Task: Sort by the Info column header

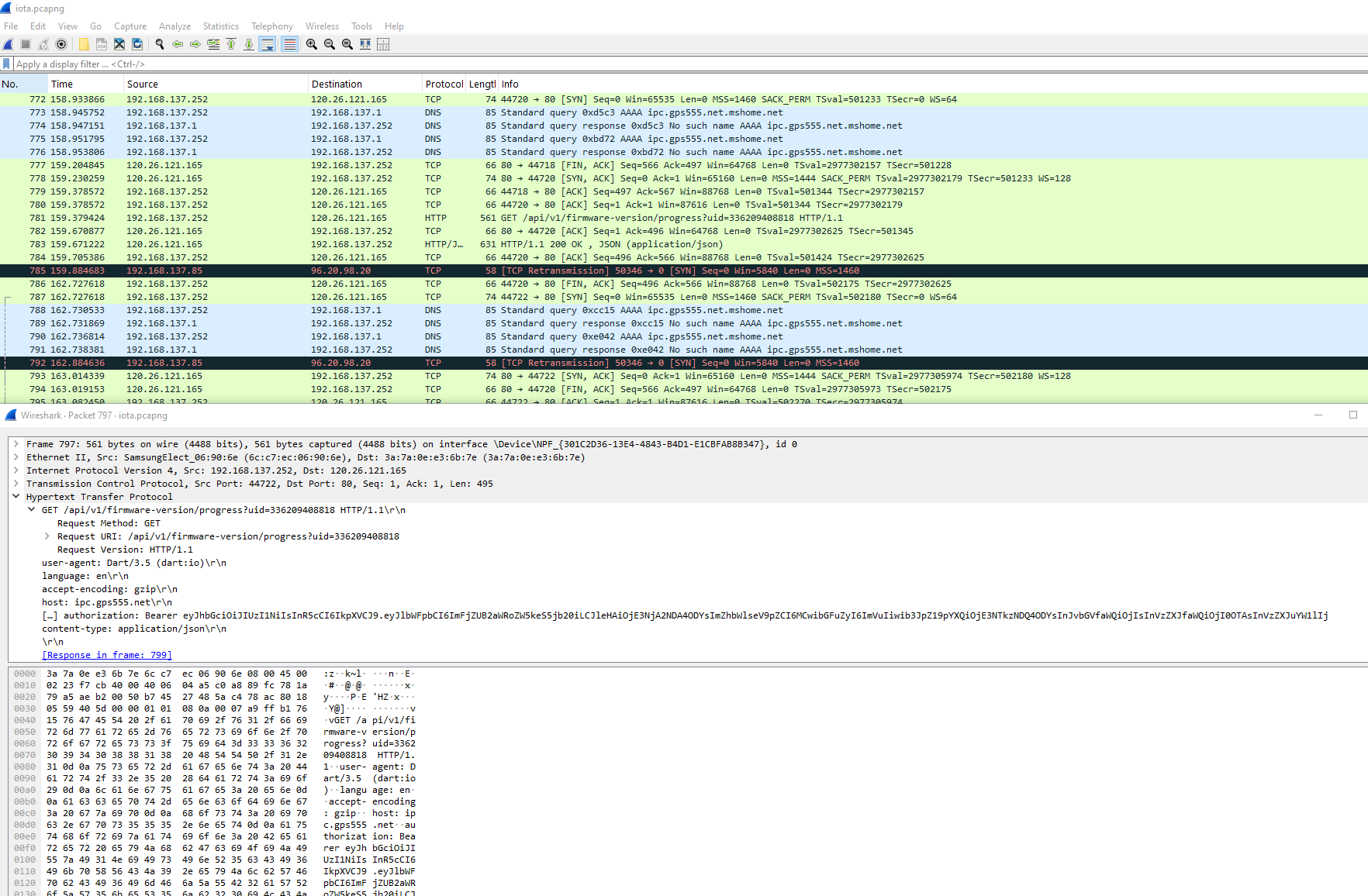Action: [x=933, y=84]
